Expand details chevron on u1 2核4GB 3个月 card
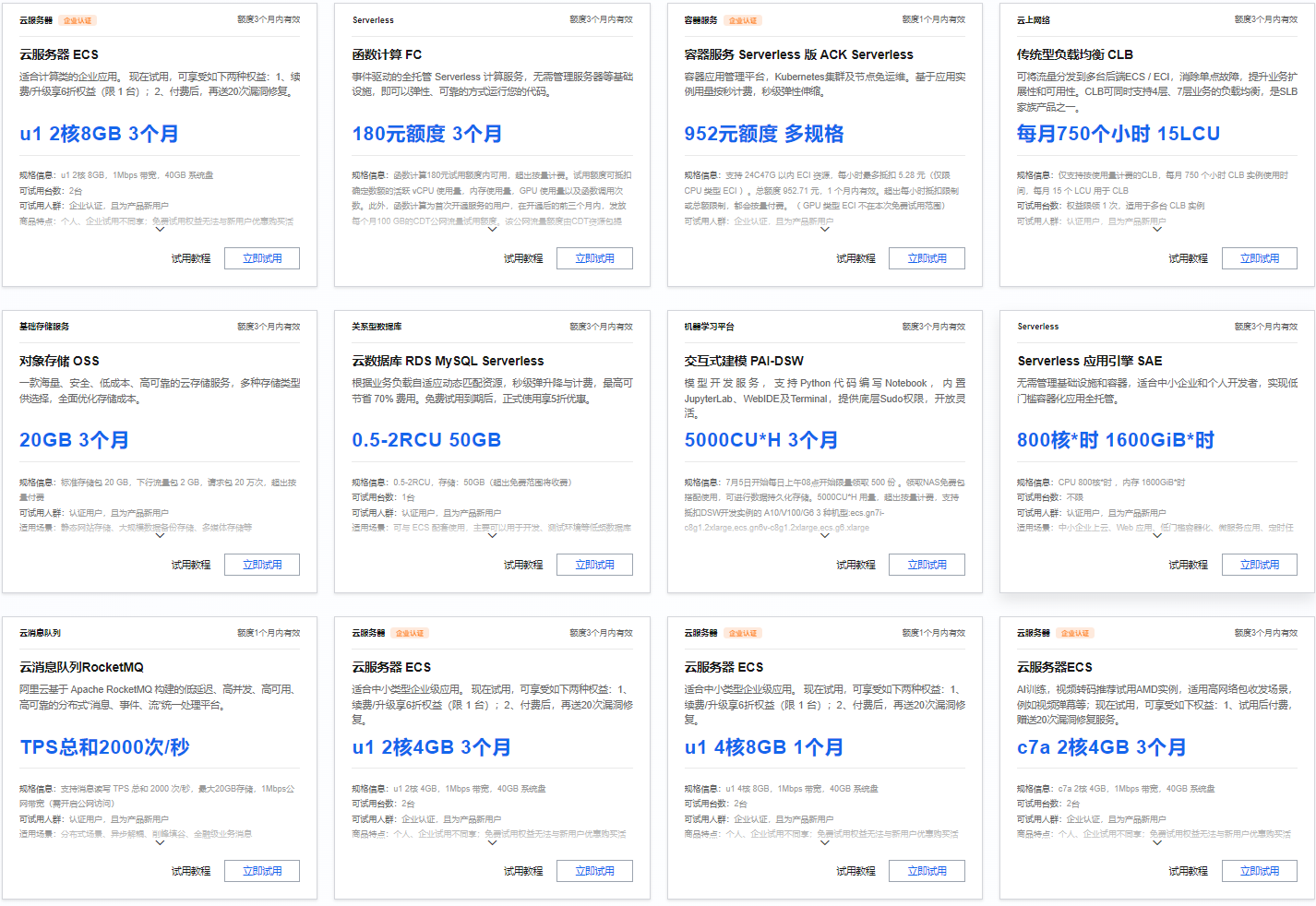The image size is (1316, 906). 492,842
